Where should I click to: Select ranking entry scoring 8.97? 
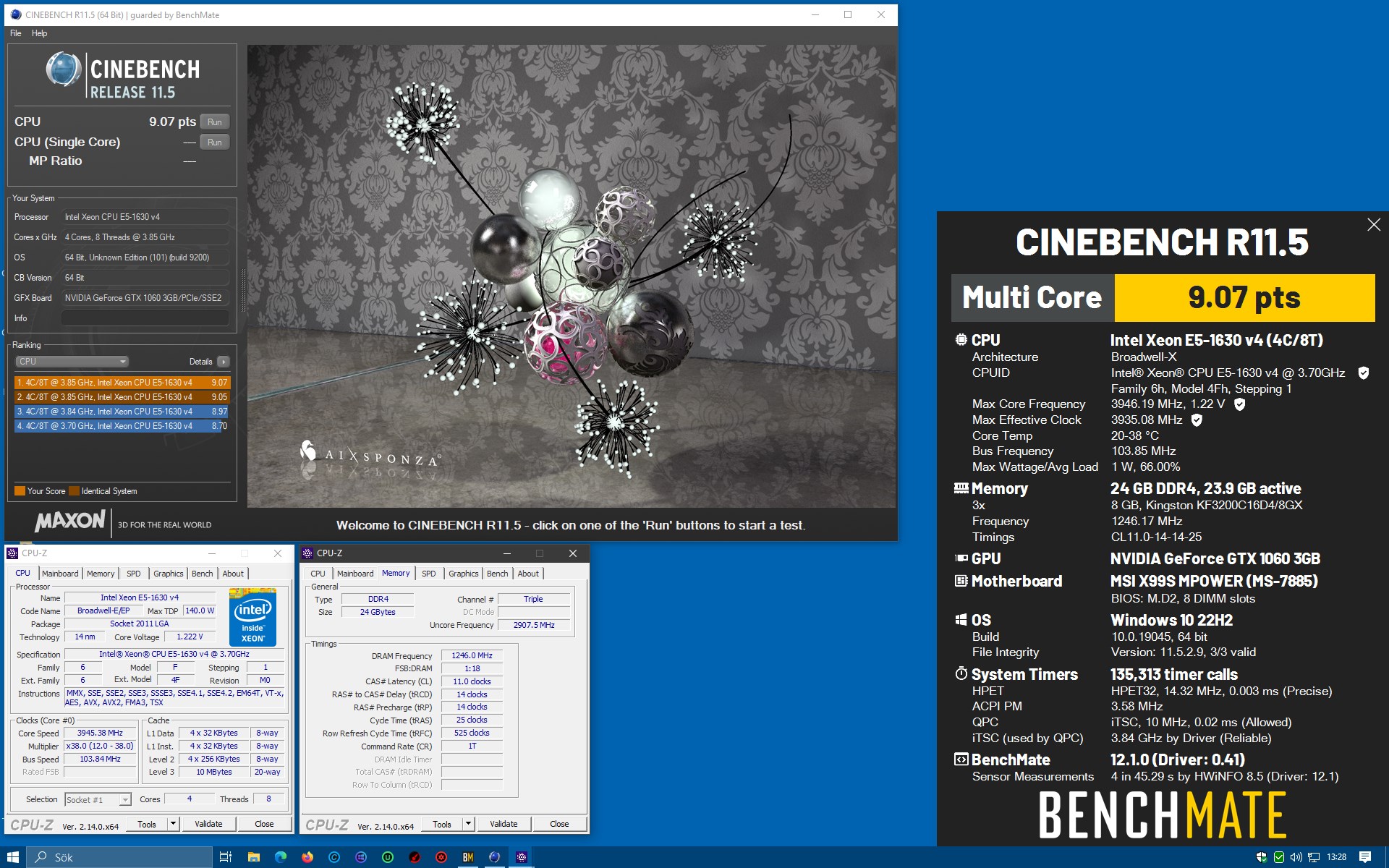[122, 412]
